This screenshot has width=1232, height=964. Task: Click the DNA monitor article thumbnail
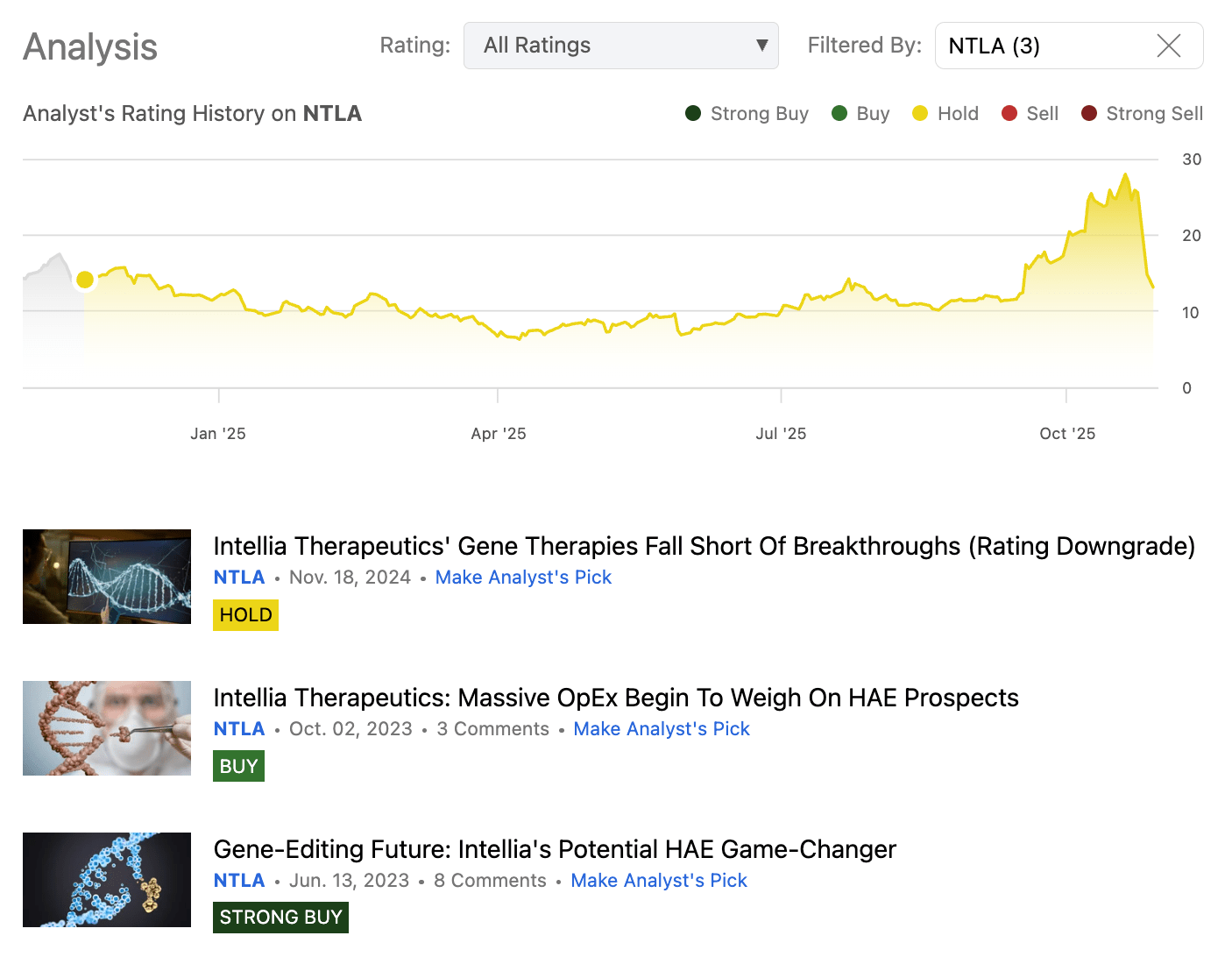[x=107, y=577]
